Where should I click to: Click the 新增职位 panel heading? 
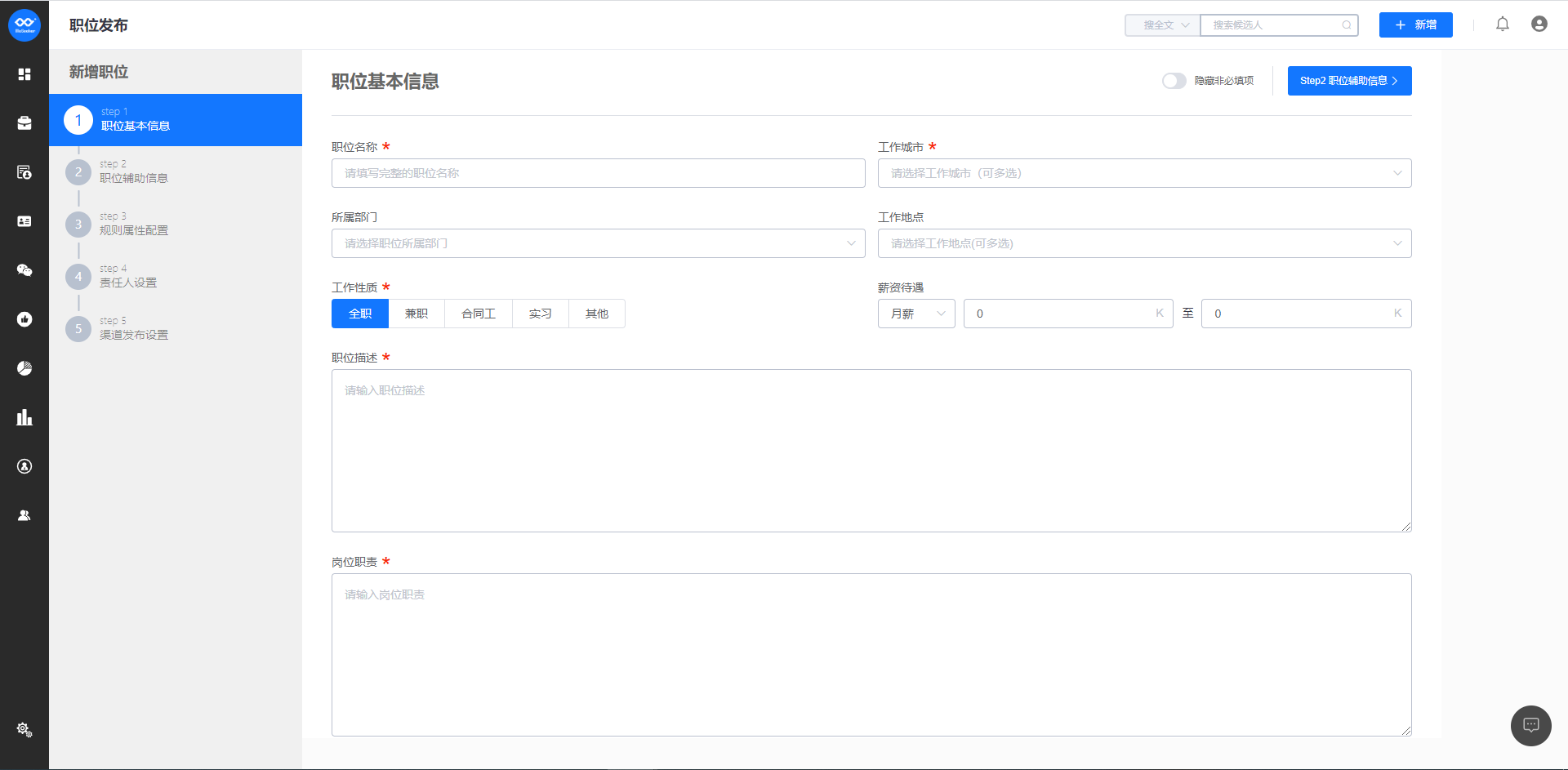[x=99, y=72]
